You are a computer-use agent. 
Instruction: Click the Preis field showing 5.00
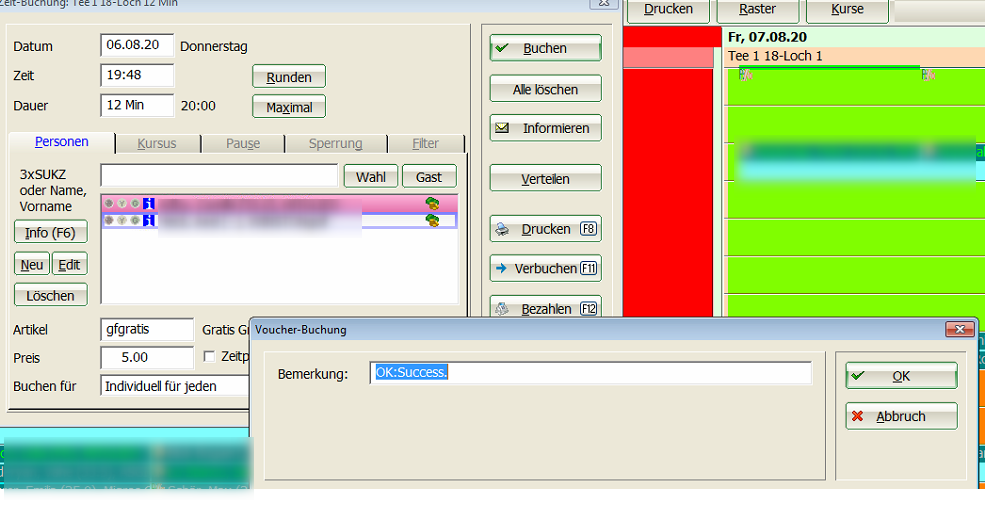click(x=147, y=358)
